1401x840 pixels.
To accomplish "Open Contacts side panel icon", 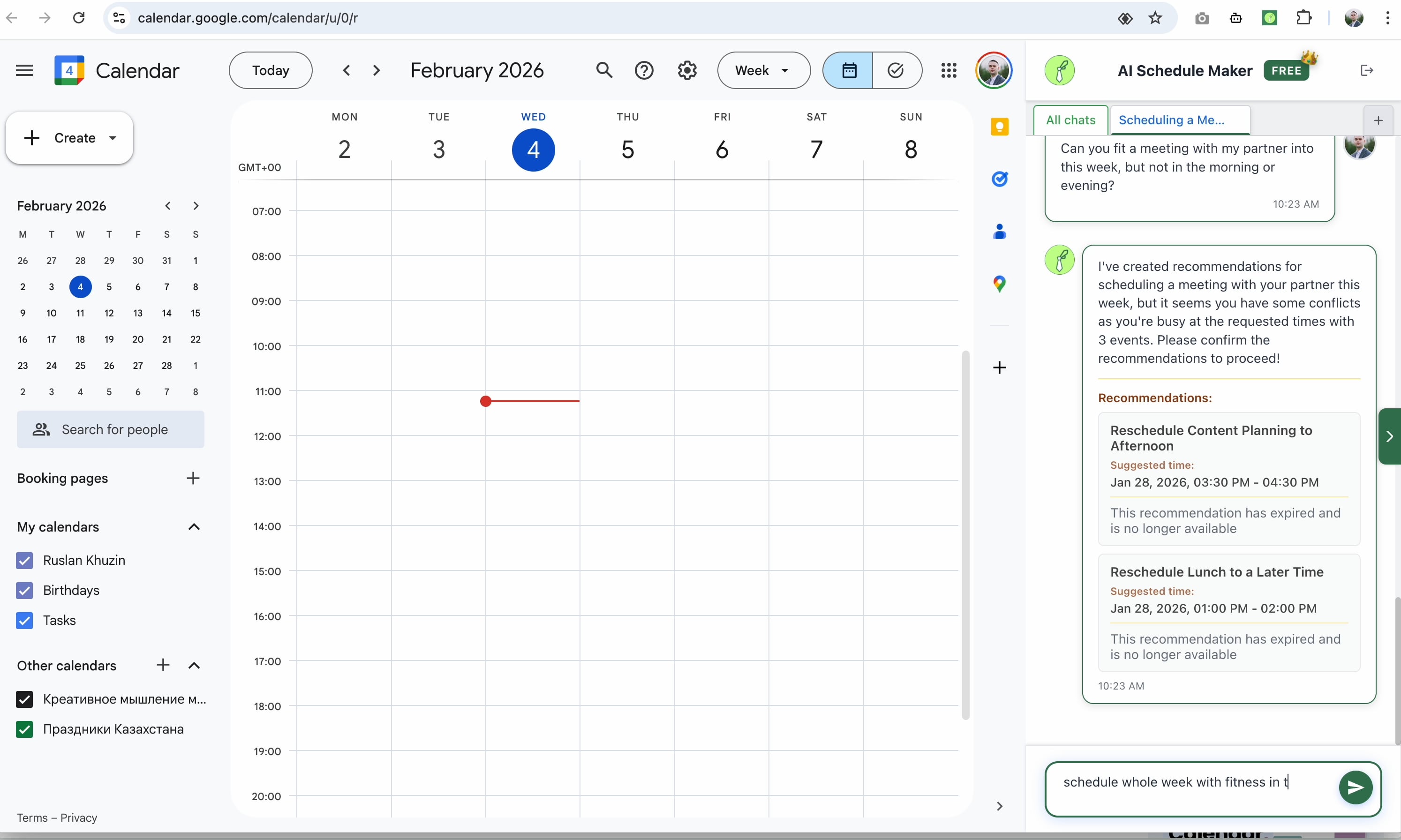I will pyautogui.click(x=1000, y=231).
